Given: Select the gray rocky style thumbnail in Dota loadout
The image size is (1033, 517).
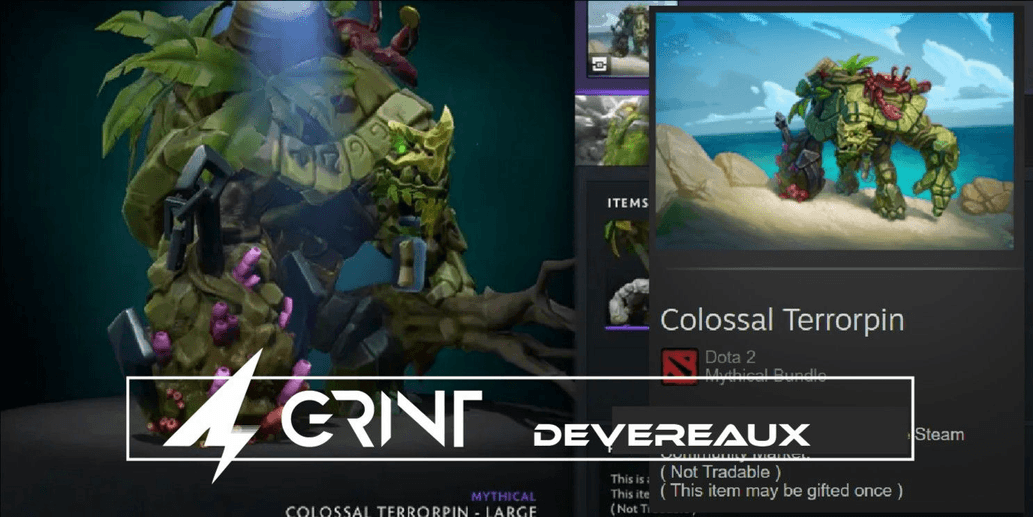Looking at the screenshot, I should click(612, 130).
